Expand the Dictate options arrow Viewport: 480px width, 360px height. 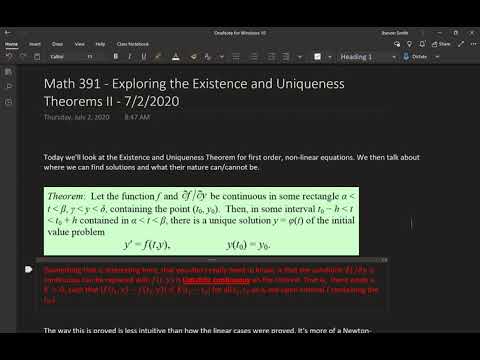tap(437, 57)
